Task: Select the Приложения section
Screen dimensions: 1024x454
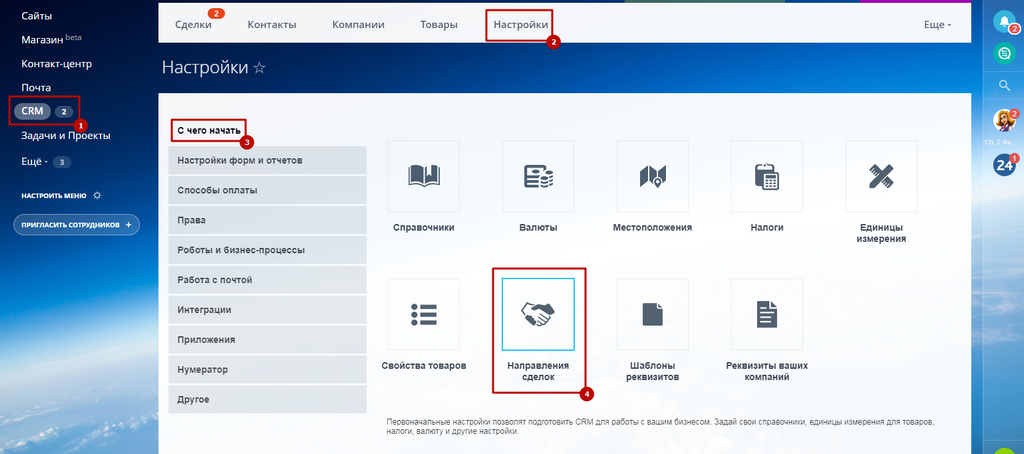Action: click(x=268, y=340)
